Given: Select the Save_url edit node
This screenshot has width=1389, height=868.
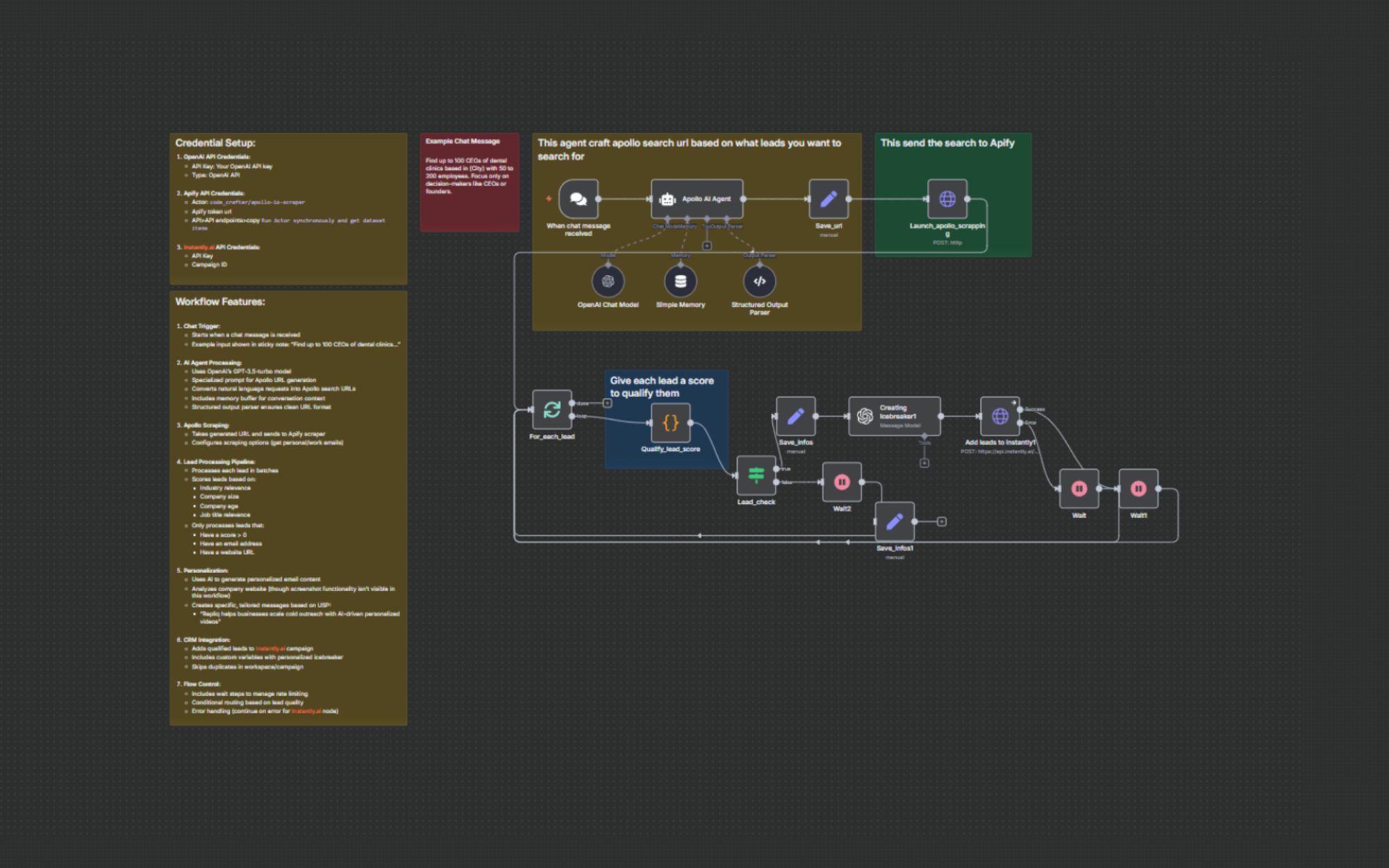Looking at the screenshot, I should (829, 199).
